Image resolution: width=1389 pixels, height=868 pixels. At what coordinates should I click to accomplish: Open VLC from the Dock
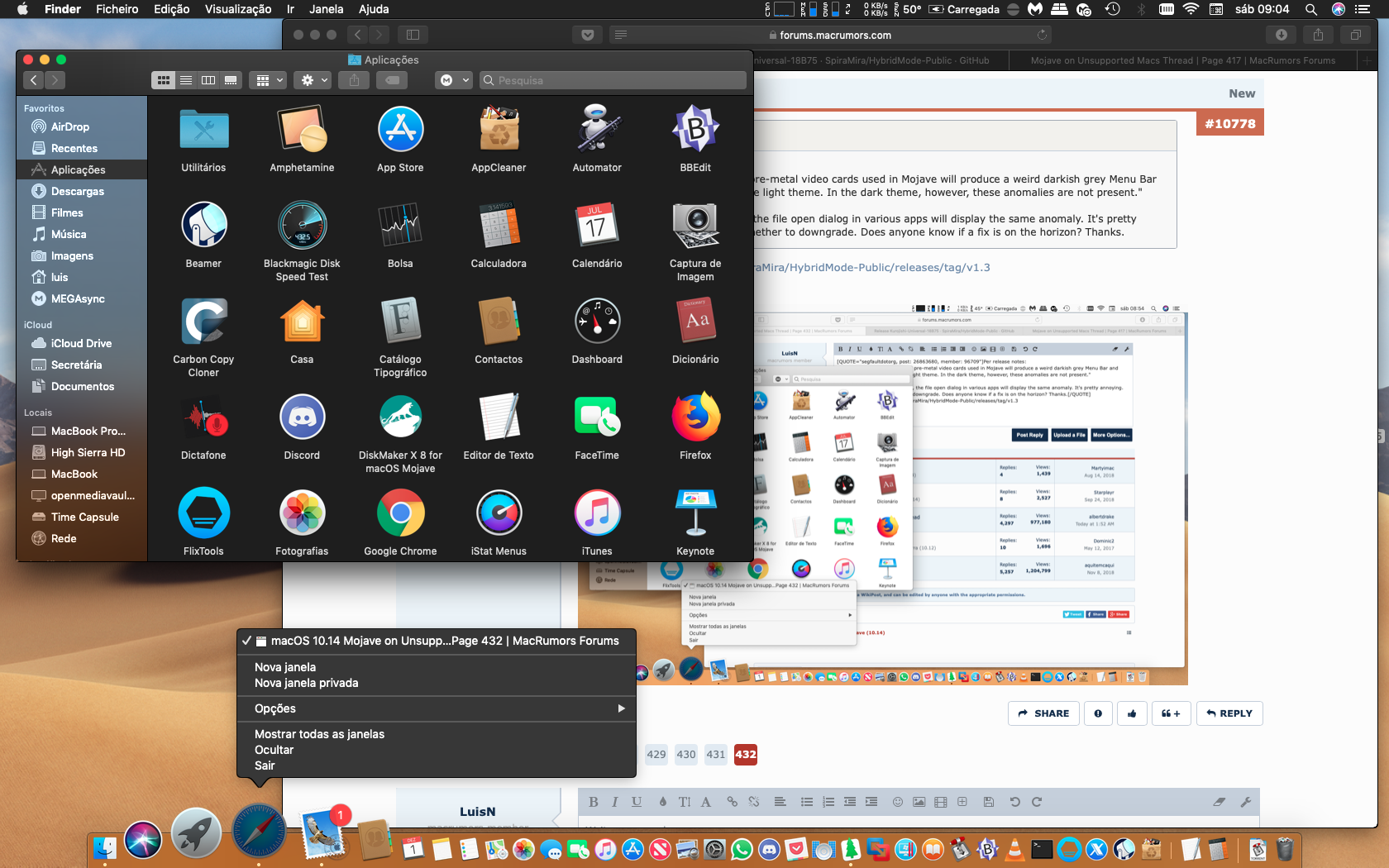tap(1014, 849)
